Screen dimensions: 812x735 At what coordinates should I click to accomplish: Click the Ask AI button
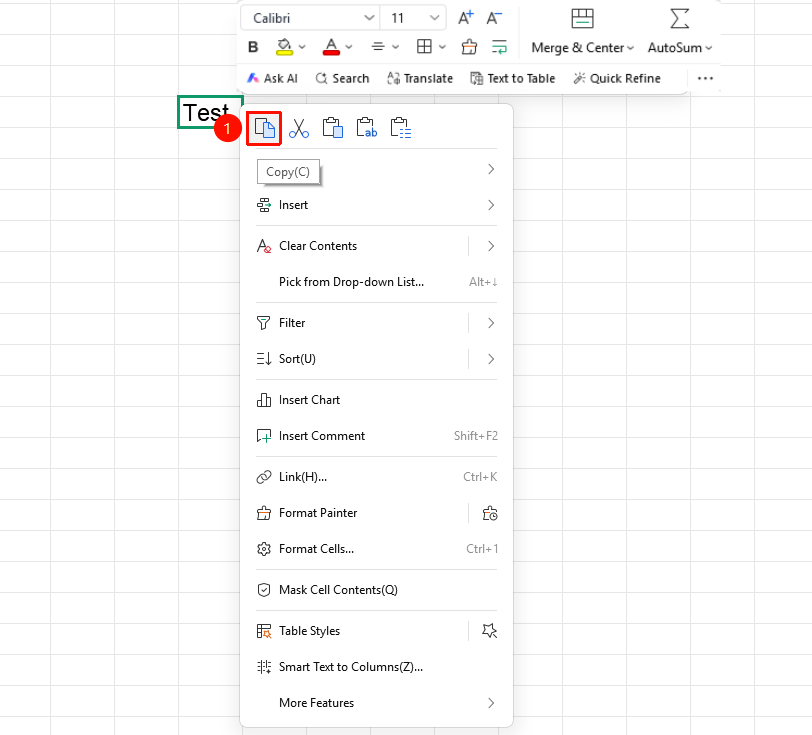pyautogui.click(x=272, y=78)
